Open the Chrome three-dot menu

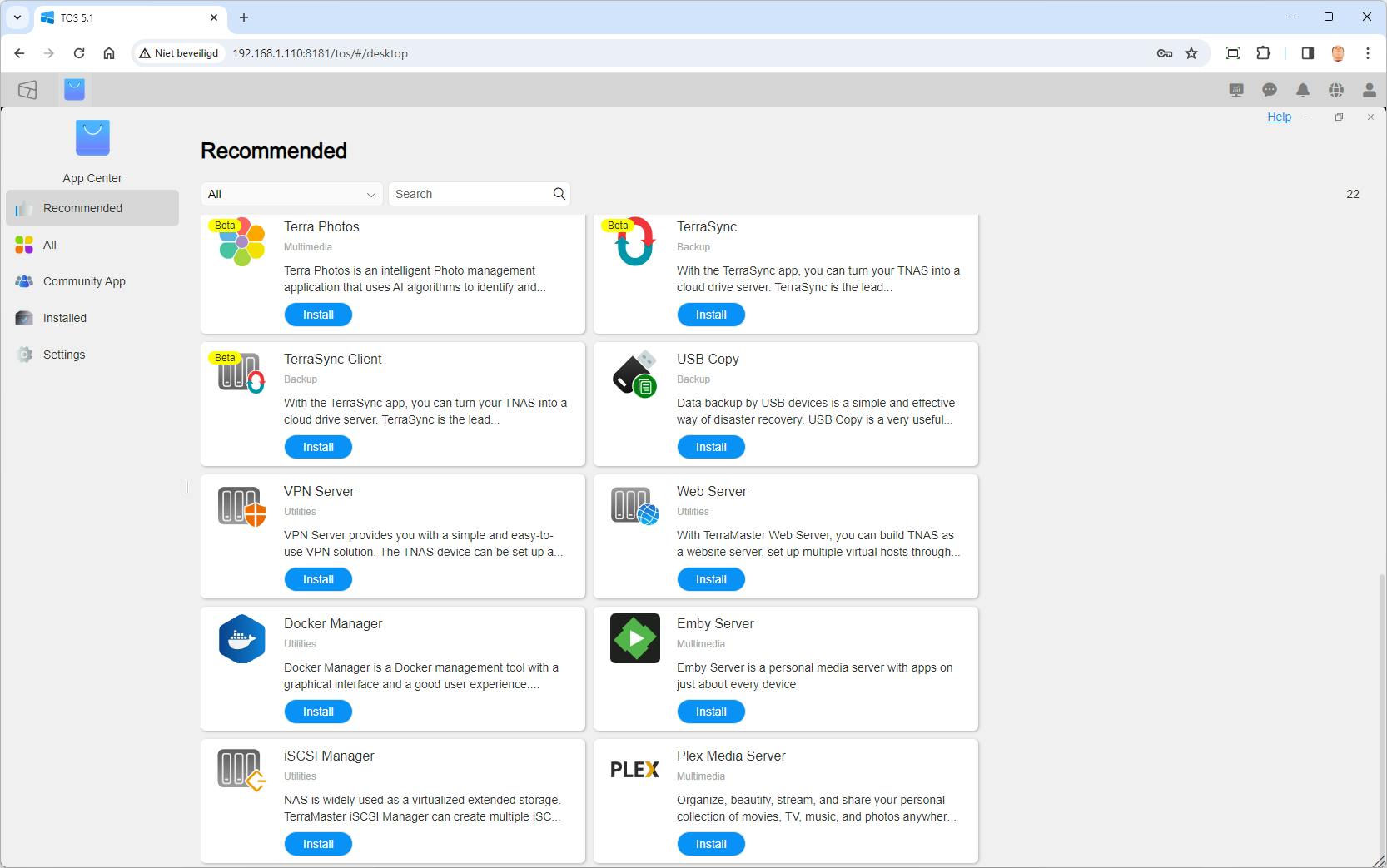[1368, 53]
